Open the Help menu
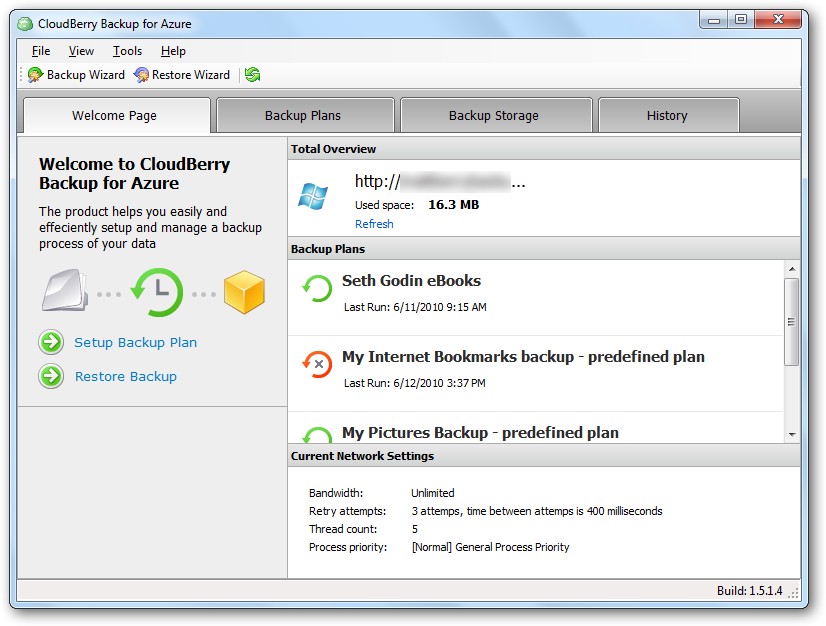826x626 pixels. pyautogui.click(x=173, y=51)
